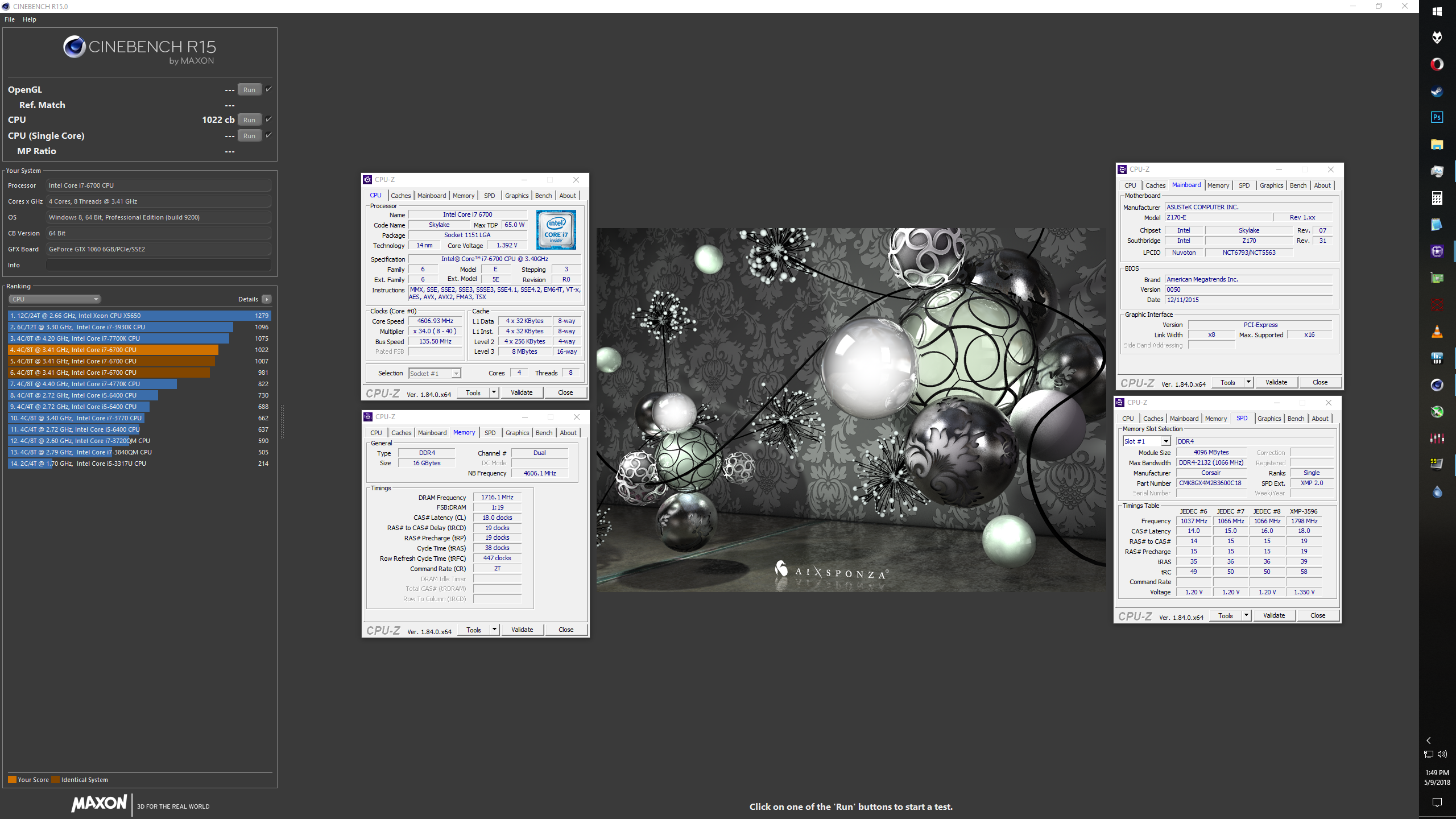Viewport: 1456px width, 819px height.
Task: Select ranking row Intel Xeon CPU X5650
Action: [139, 316]
